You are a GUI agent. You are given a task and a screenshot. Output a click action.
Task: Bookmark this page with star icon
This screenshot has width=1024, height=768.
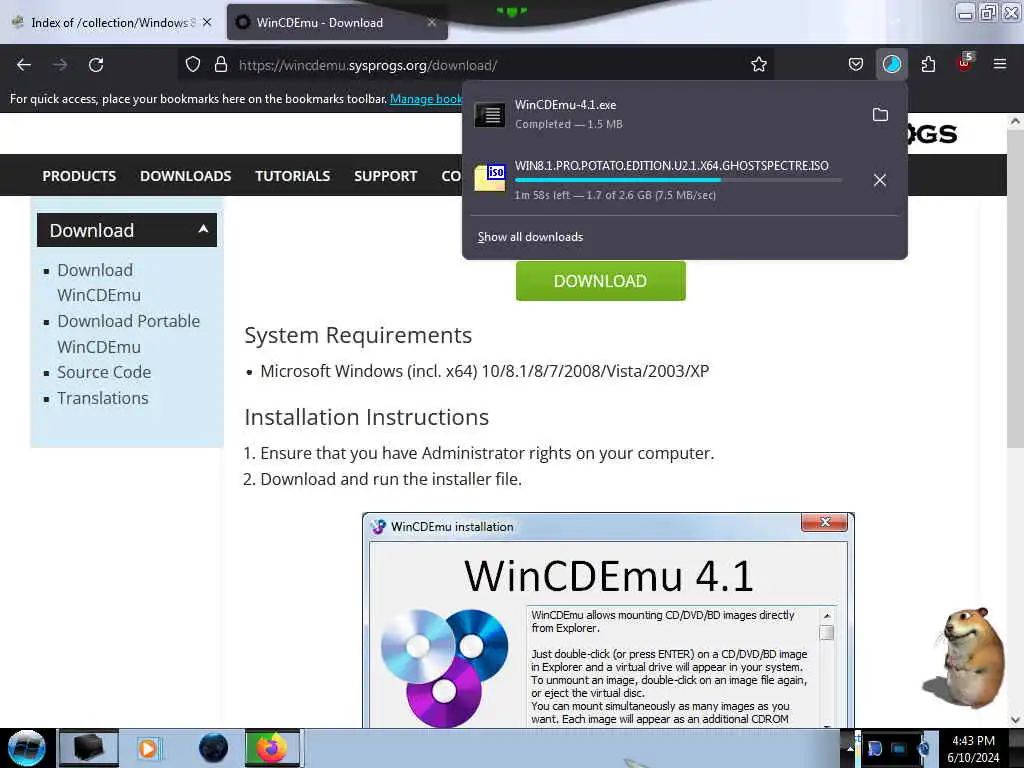coord(758,65)
